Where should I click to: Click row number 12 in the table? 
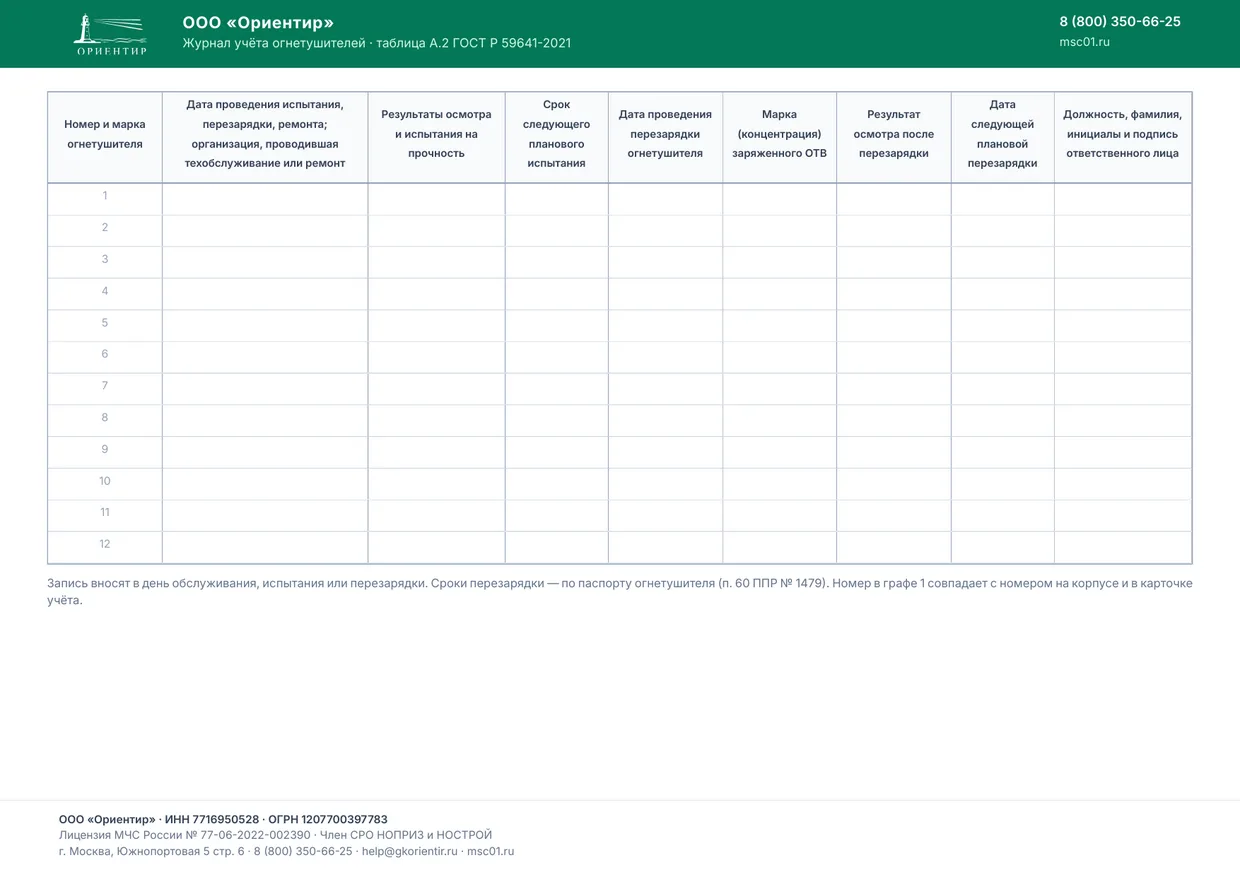620,547
